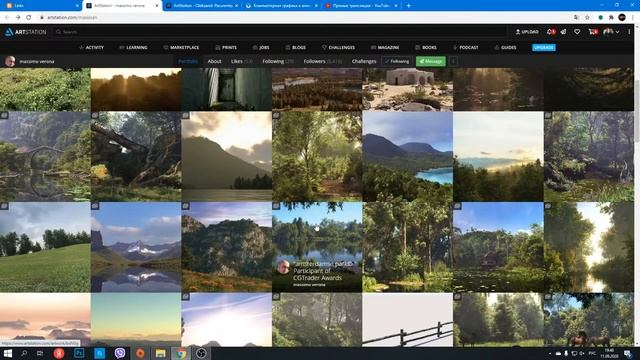Switch to the YouTube browser tab
Screen dimensions: 640x360
[x=361, y=6]
